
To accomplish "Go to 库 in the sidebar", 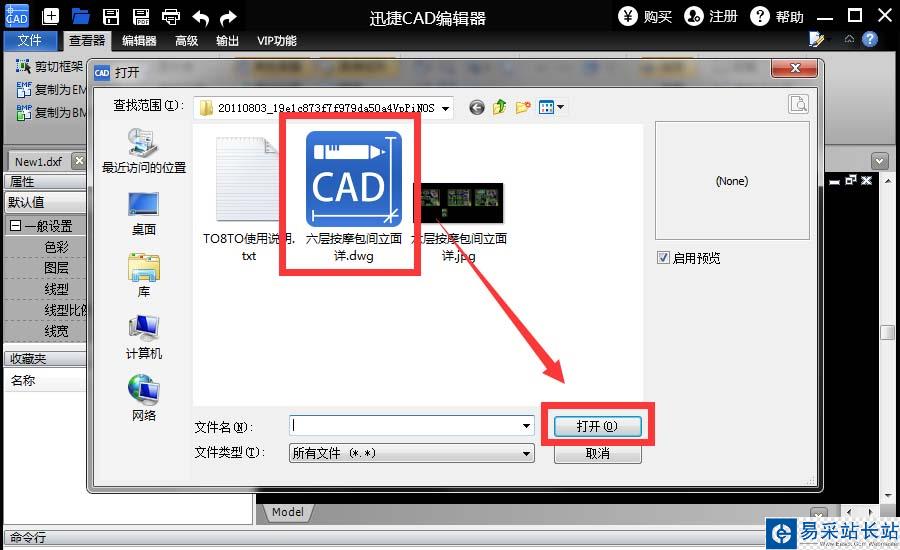I will pos(143,275).
